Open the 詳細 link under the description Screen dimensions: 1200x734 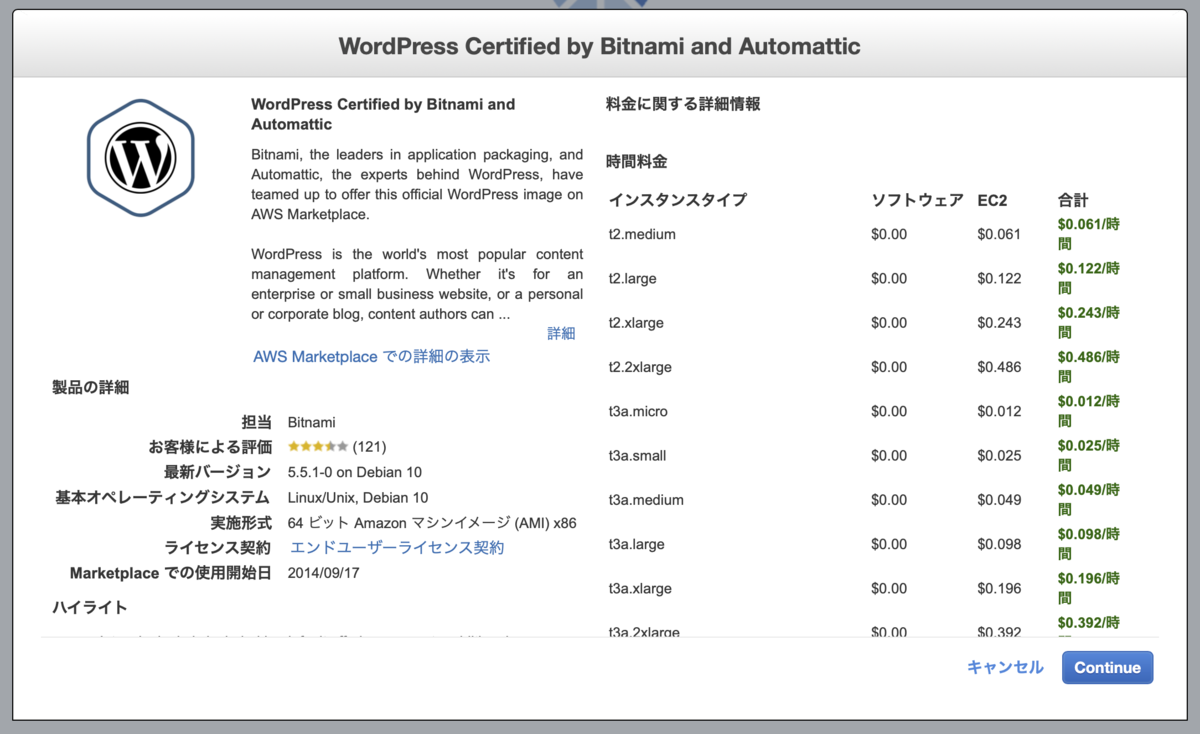point(561,333)
